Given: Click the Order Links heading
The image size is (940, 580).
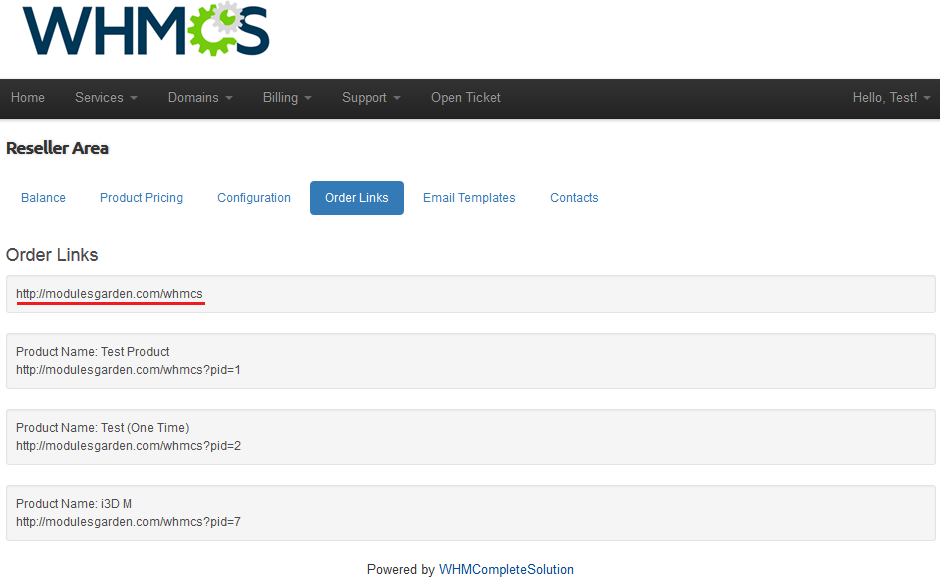Looking at the screenshot, I should click(x=52, y=255).
